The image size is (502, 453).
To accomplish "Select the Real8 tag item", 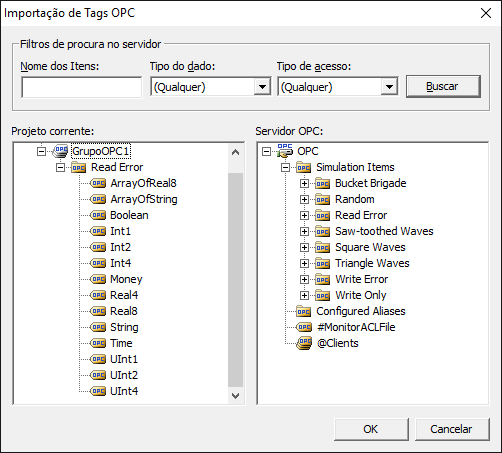I will tap(124, 311).
